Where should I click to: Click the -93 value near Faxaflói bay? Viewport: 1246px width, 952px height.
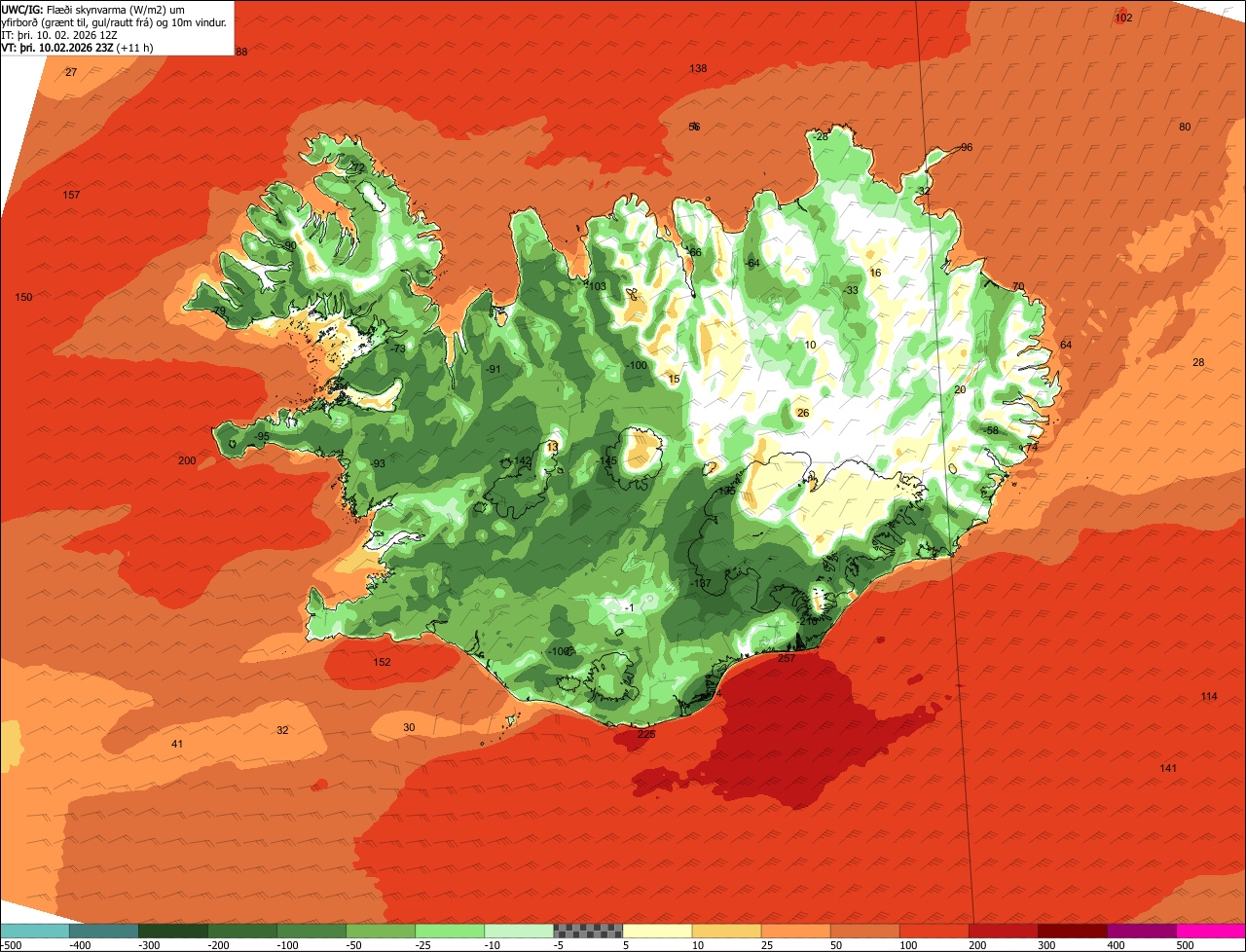click(x=377, y=463)
